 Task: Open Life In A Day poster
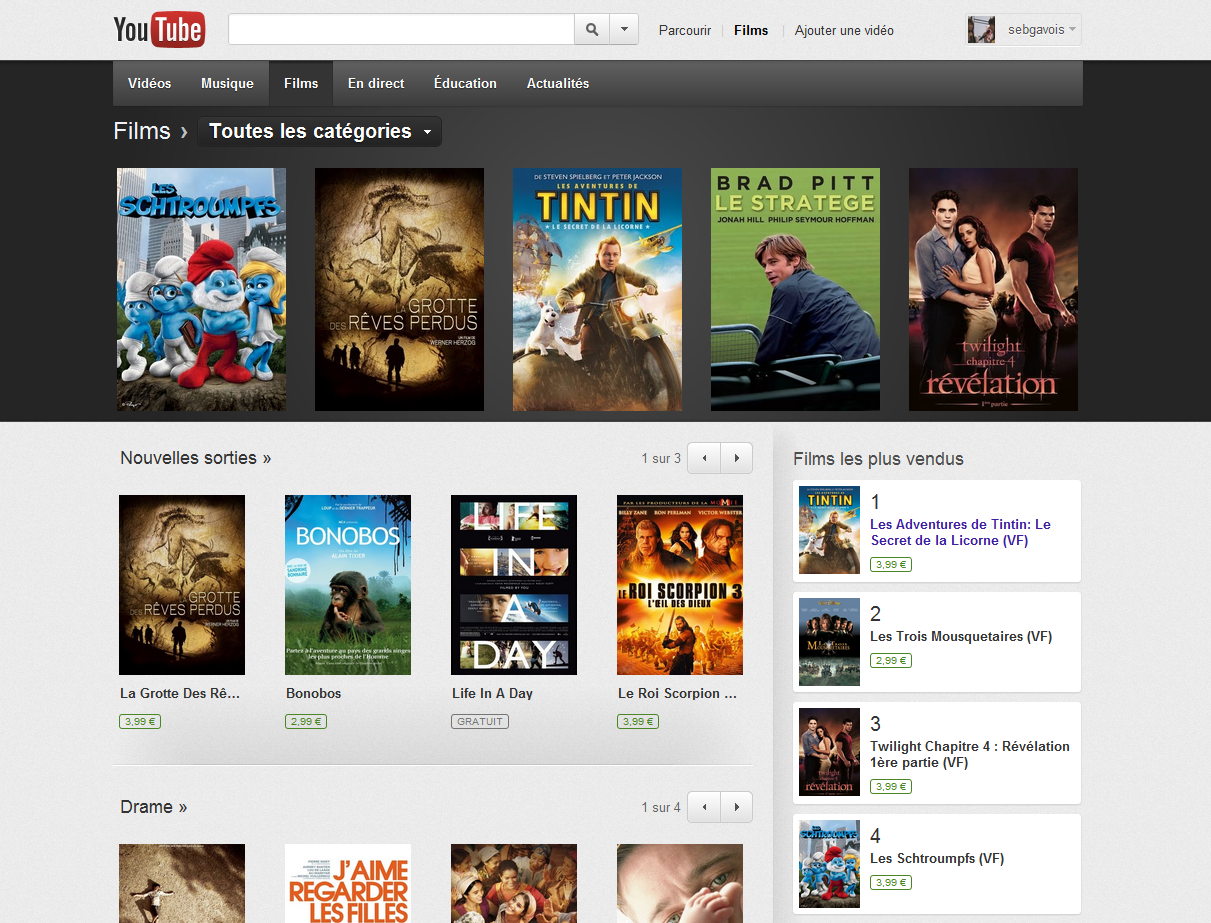tap(514, 585)
